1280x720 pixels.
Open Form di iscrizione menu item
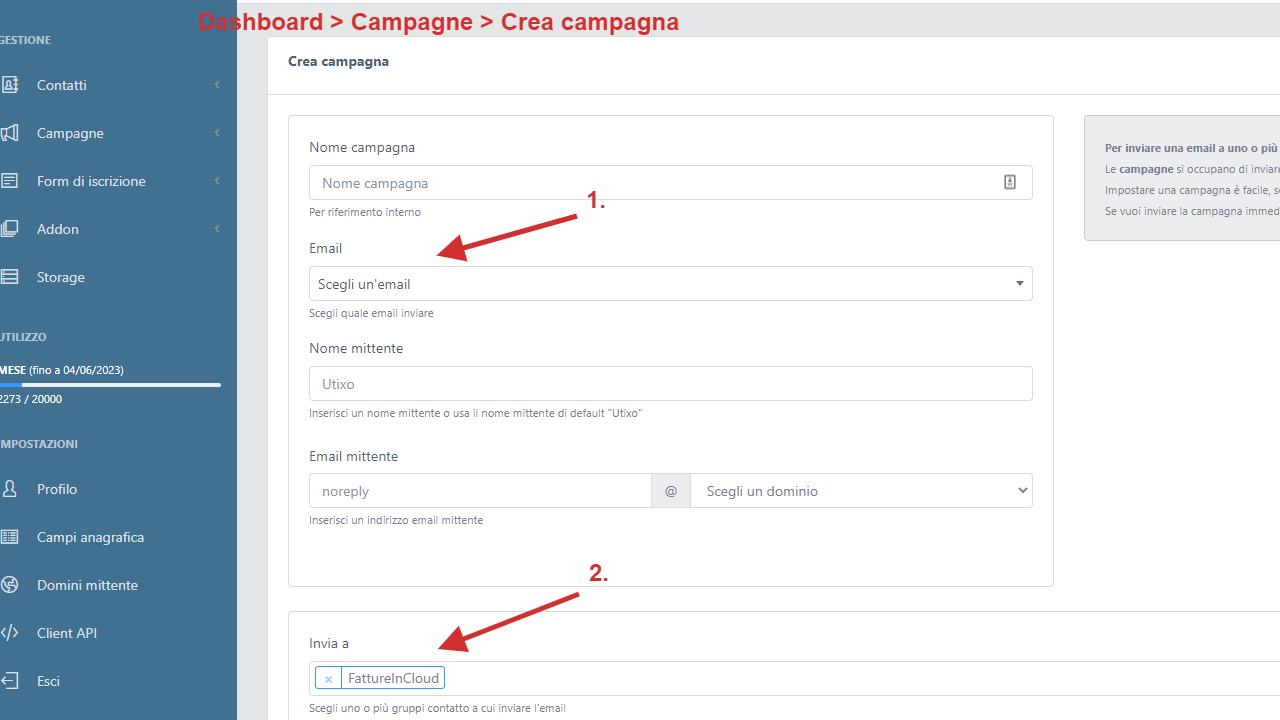(91, 181)
